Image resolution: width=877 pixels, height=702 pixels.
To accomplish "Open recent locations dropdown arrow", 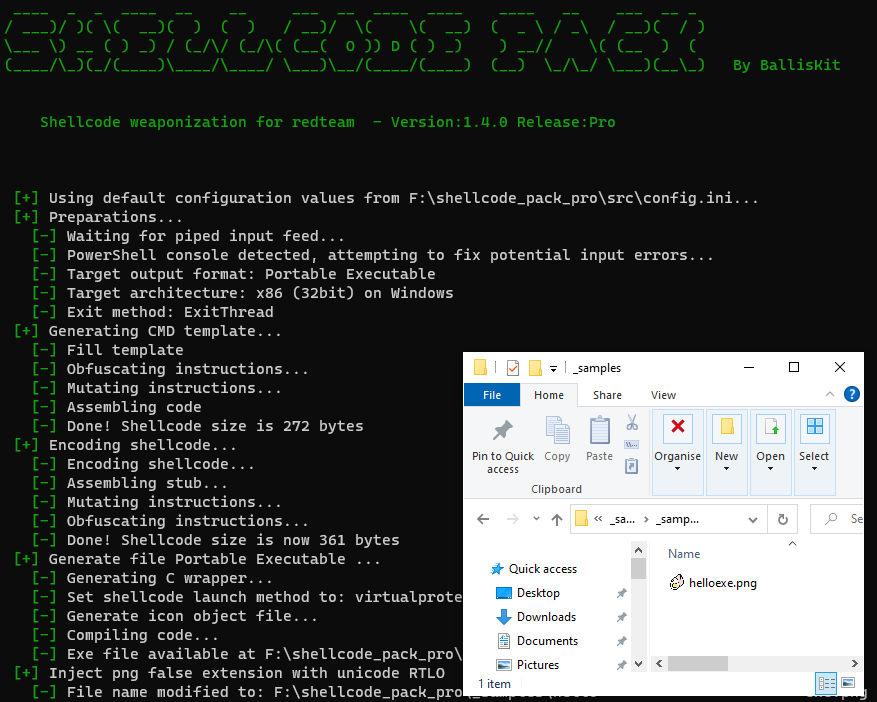I will (536, 519).
